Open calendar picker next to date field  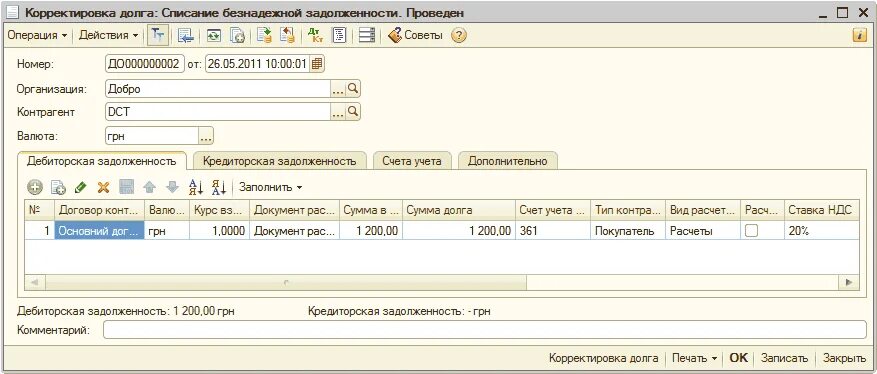click(317, 64)
